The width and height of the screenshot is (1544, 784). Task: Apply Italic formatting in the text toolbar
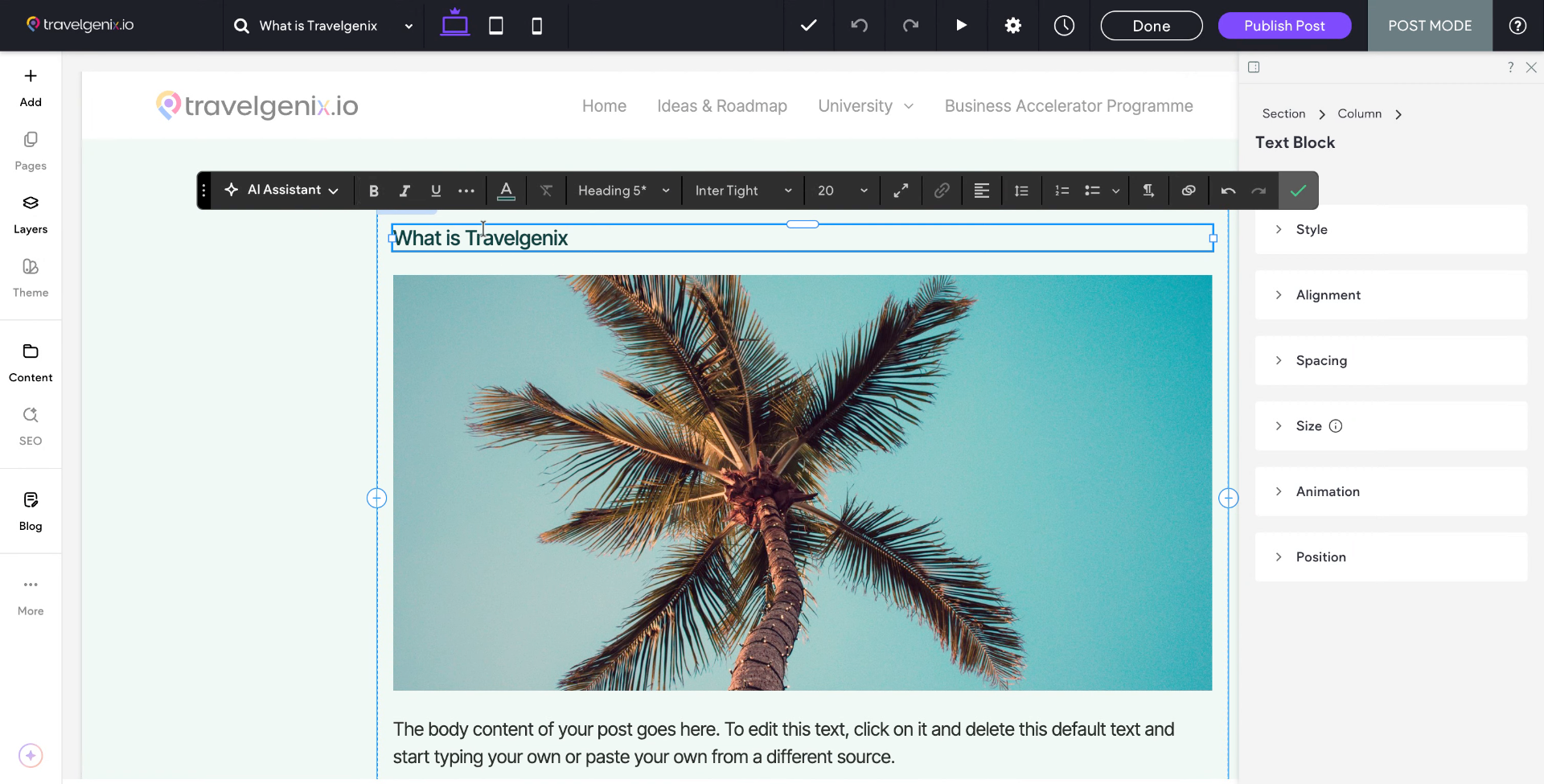point(404,191)
